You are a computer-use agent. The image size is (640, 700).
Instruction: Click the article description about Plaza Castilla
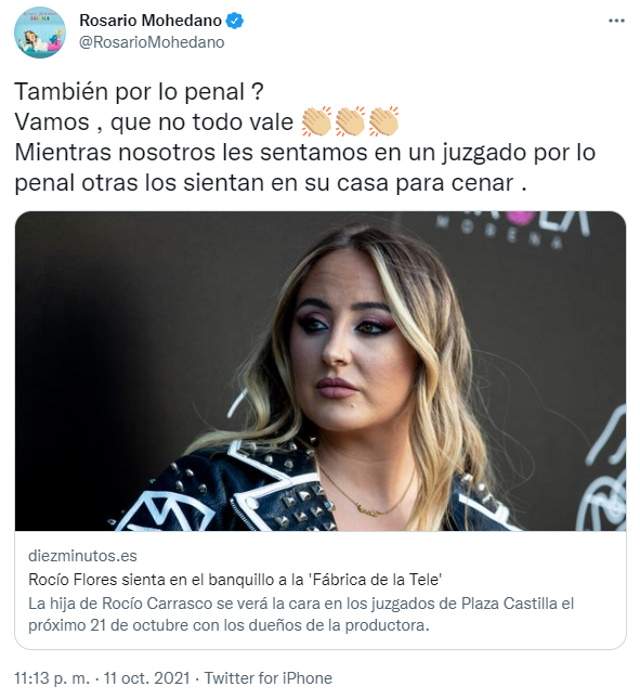pyautogui.click(x=301, y=614)
